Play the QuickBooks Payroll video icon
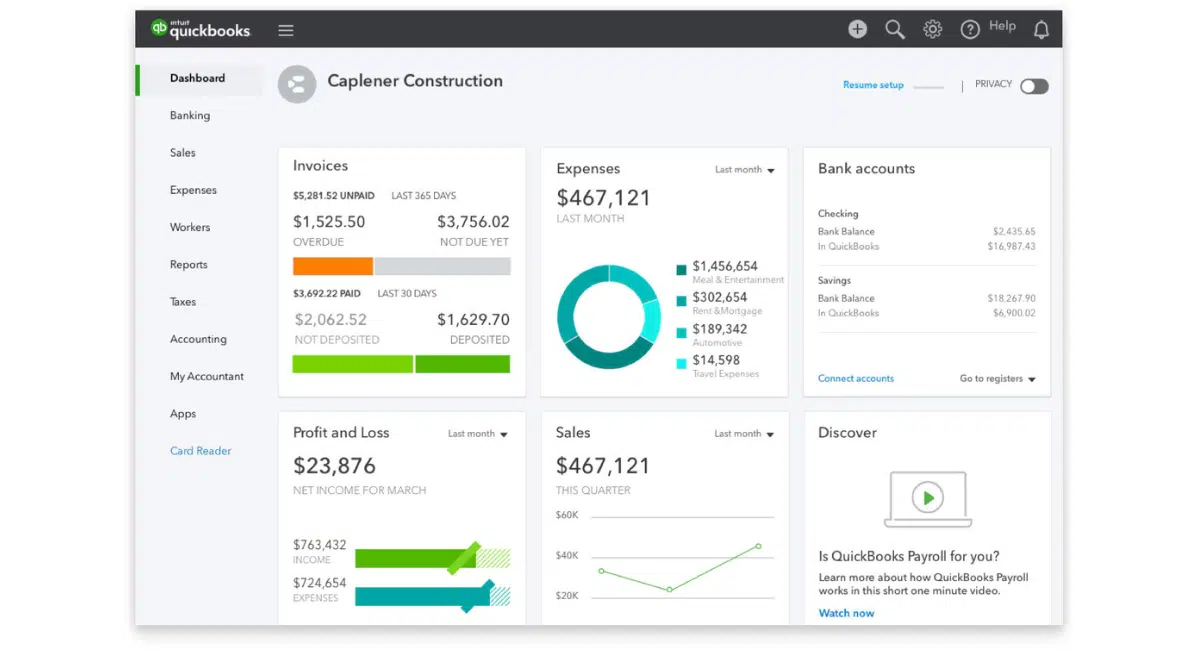The height and width of the screenshot is (650, 1200). point(928,498)
